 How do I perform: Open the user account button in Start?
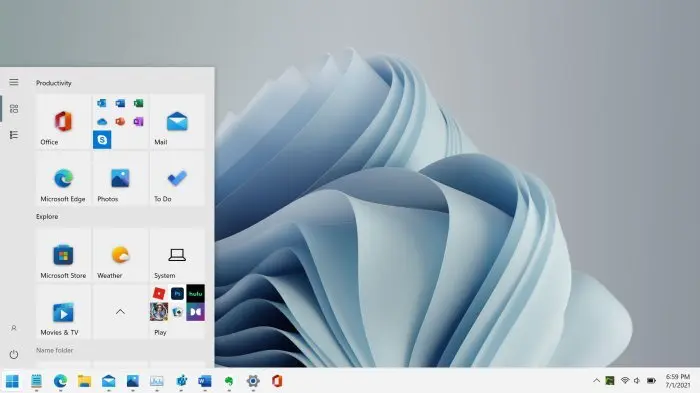tap(14, 328)
